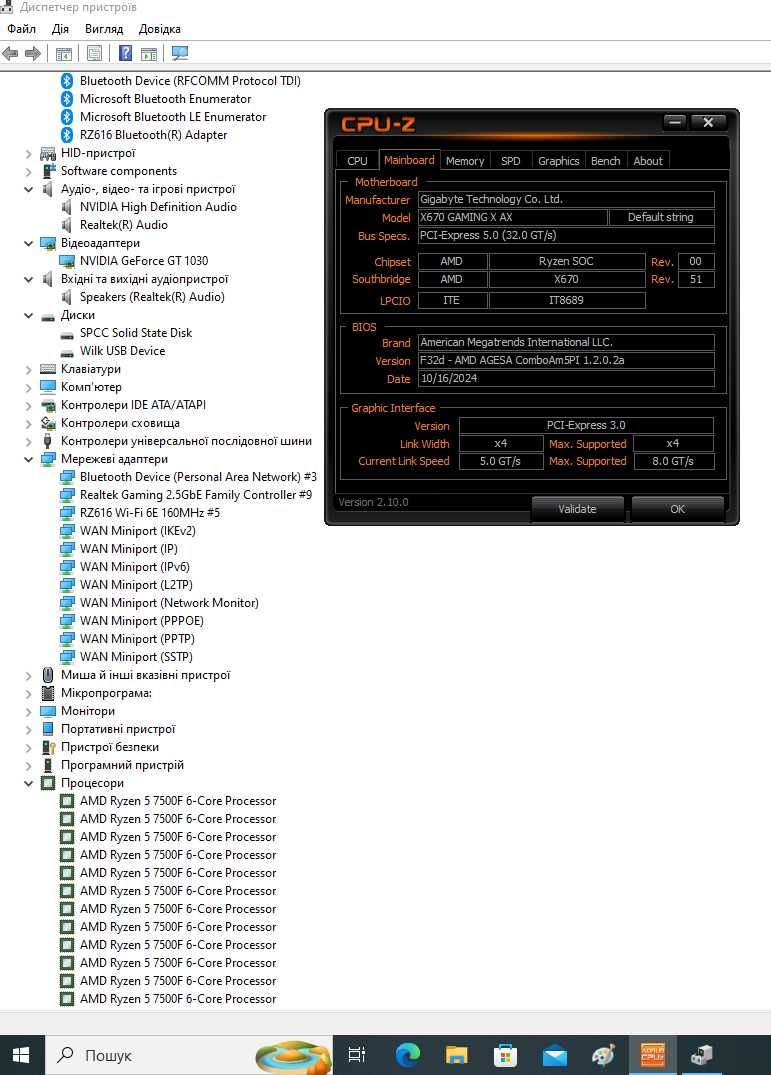Open Microsoft Edge from the taskbar
Image resolution: width=771 pixels, height=1075 pixels.
point(407,1054)
